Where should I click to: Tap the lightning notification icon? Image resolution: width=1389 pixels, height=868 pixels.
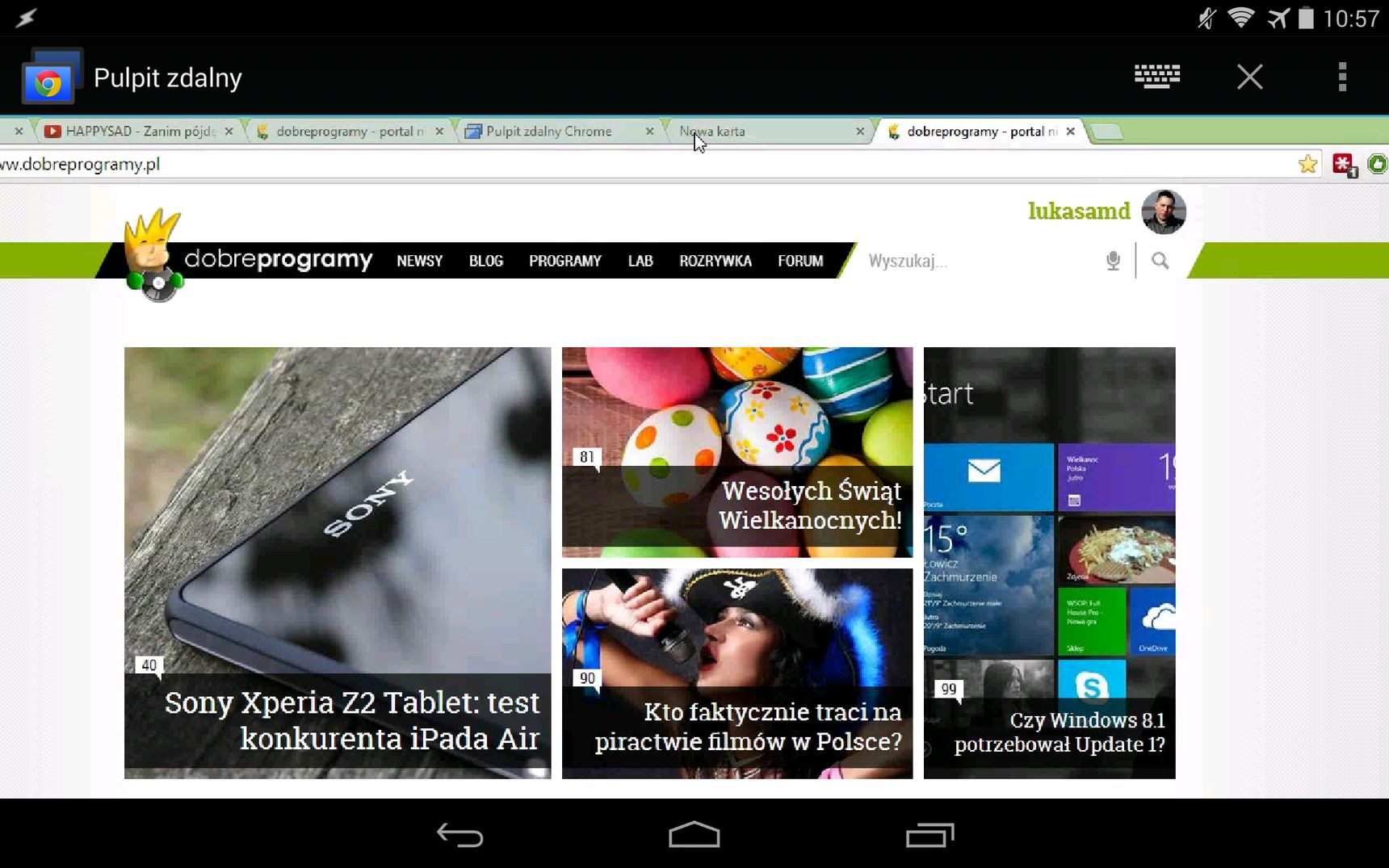[x=26, y=18]
